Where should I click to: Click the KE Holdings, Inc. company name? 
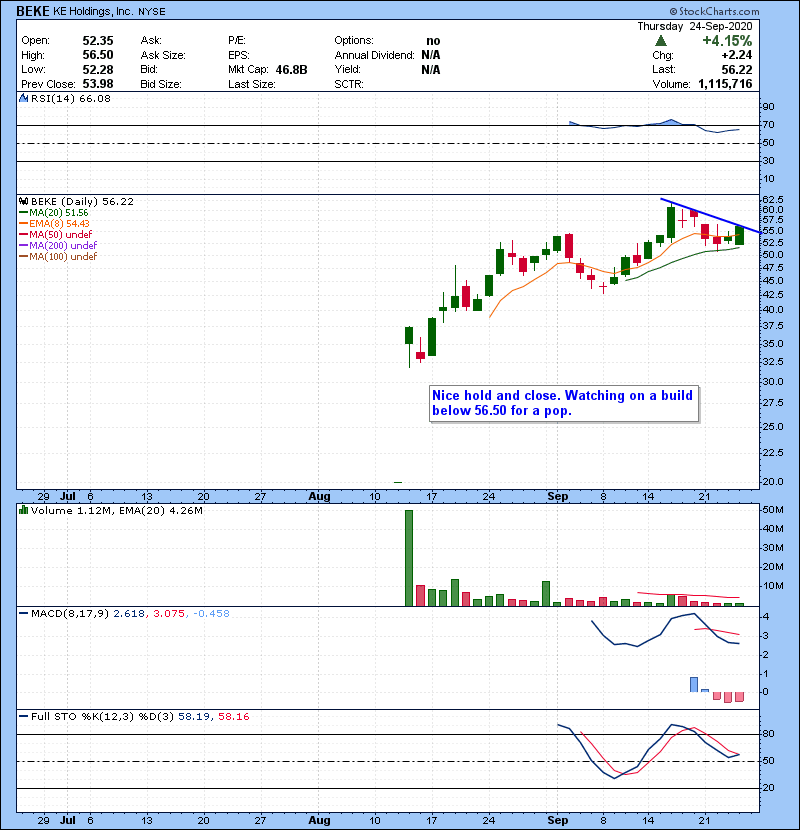93,11
